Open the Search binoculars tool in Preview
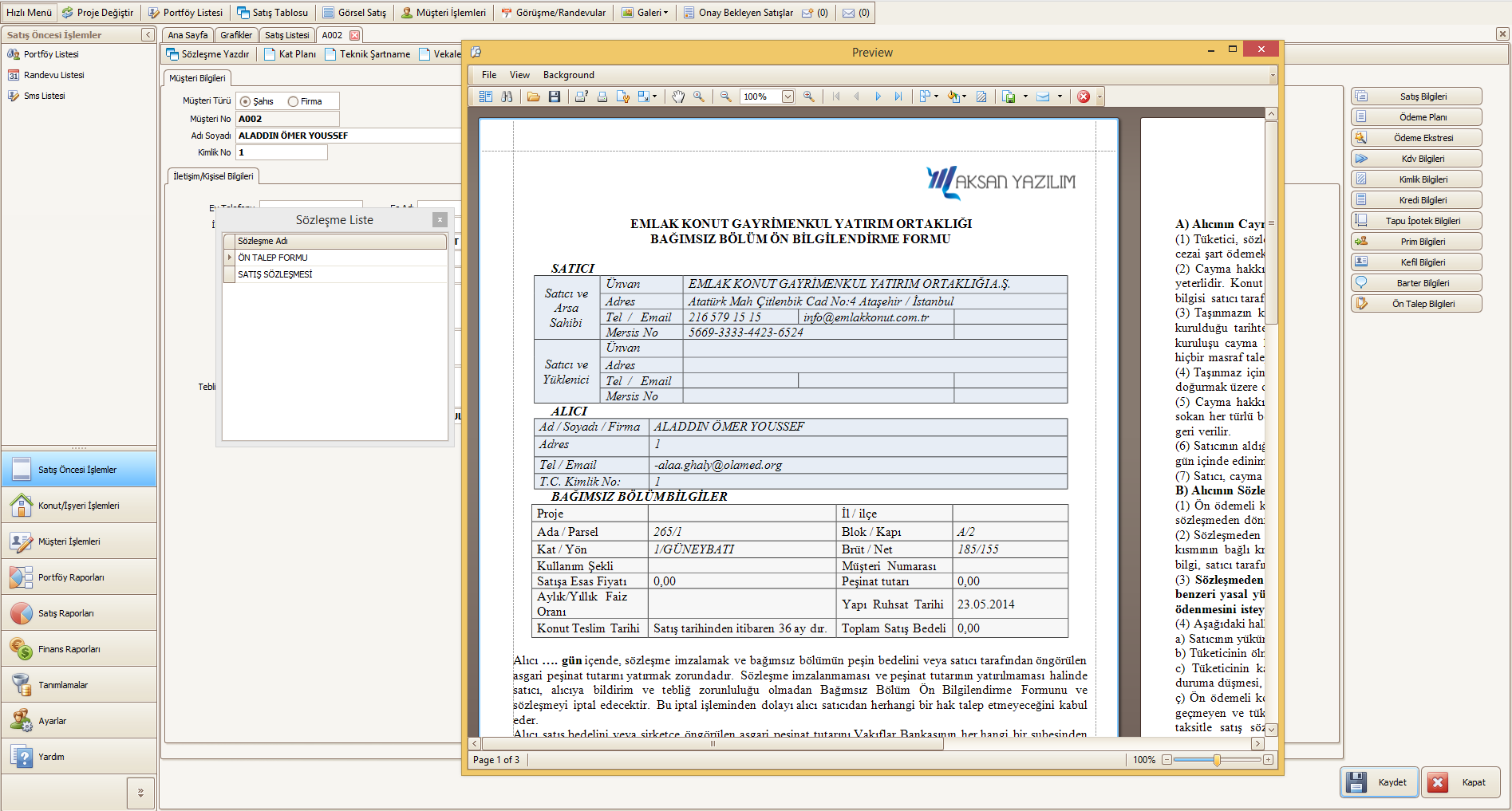This screenshot has width=1512, height=811. point(507,96)
